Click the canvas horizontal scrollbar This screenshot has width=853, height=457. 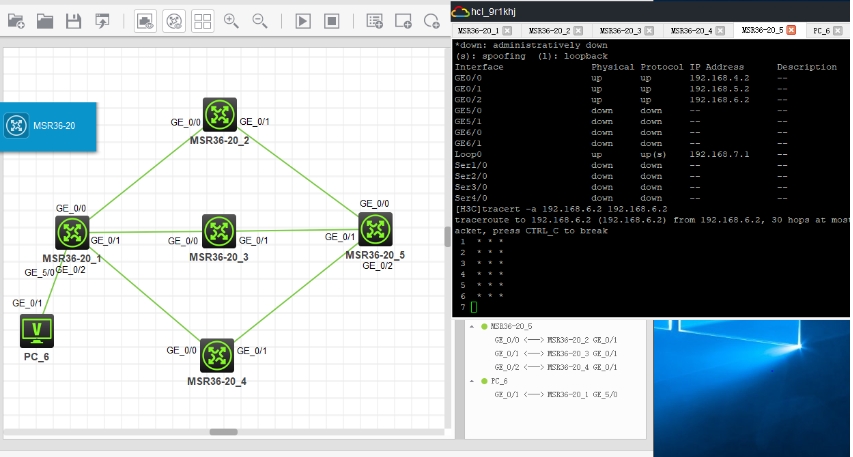(223, 432)
